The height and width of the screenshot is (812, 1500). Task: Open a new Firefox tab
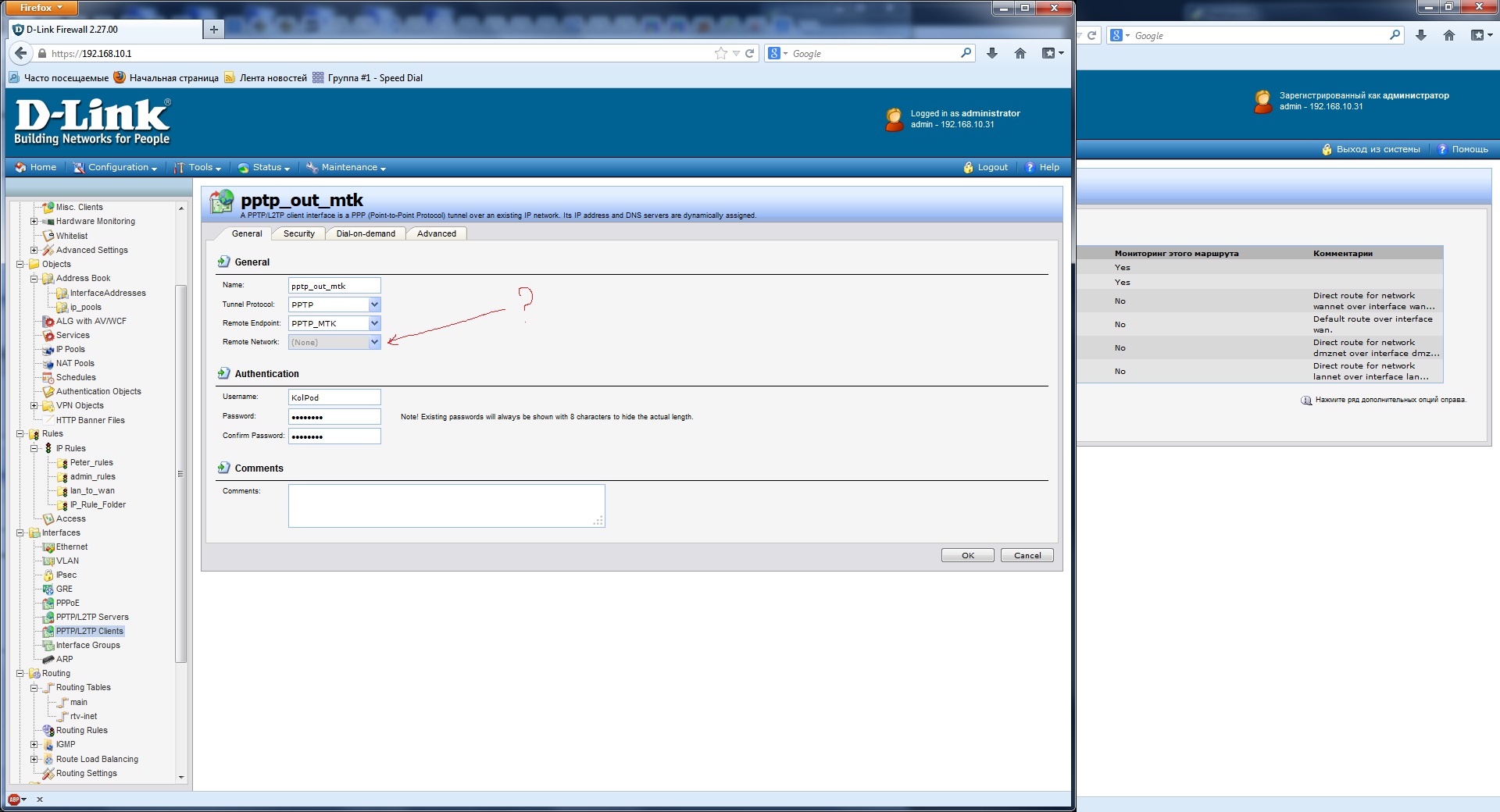[213, 30]
